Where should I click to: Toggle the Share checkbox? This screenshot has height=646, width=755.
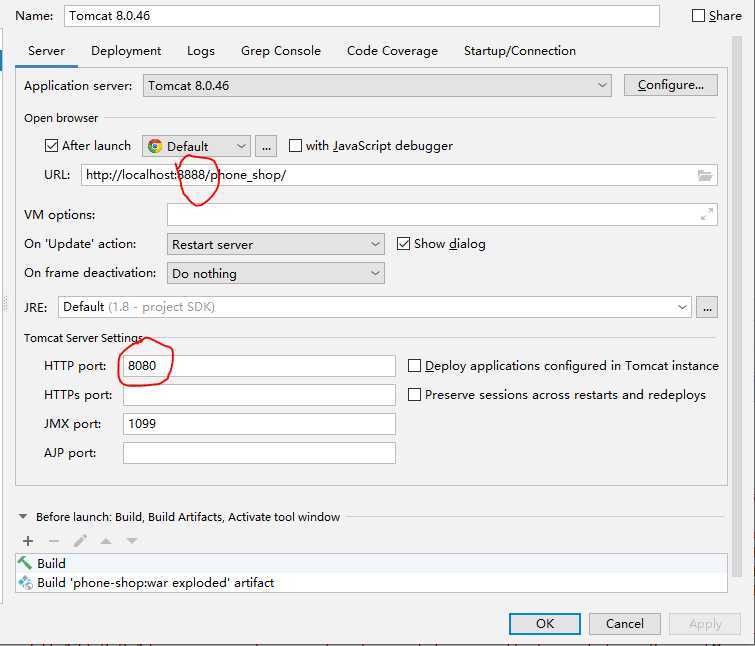click(x=698, y=16)
